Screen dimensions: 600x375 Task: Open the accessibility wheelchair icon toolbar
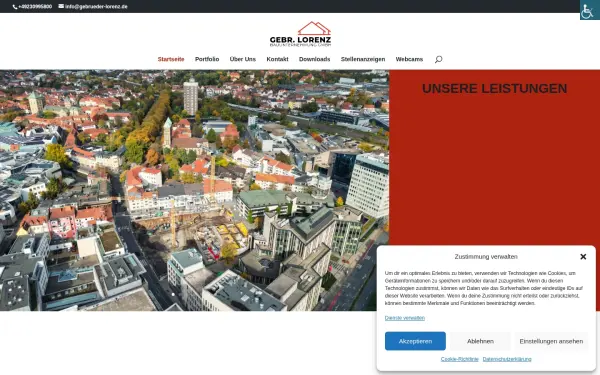click(x=589, y=10)
